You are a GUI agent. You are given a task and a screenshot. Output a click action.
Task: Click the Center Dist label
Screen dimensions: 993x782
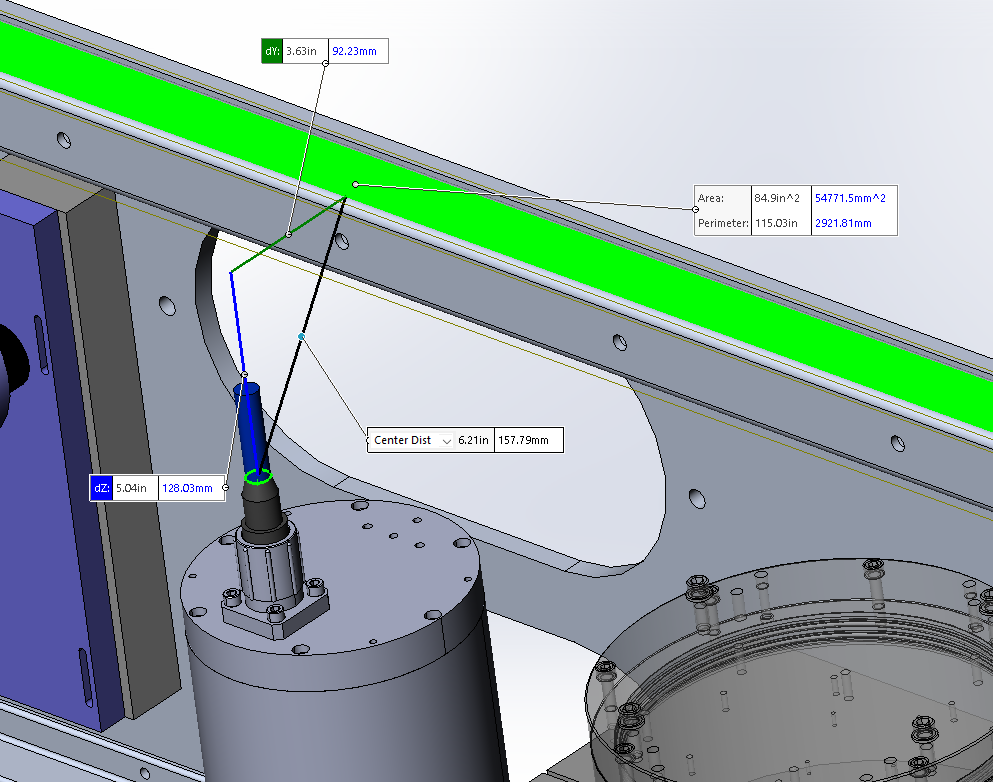(x=402, y=440)
